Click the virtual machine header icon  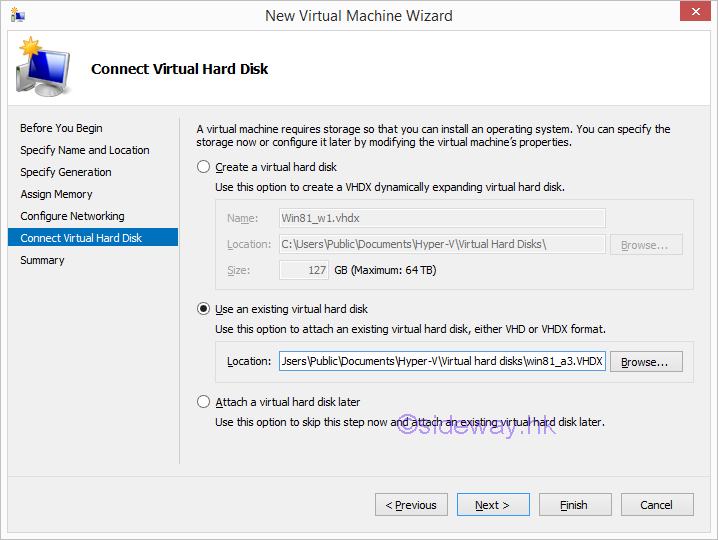click(x=43, y=67)
